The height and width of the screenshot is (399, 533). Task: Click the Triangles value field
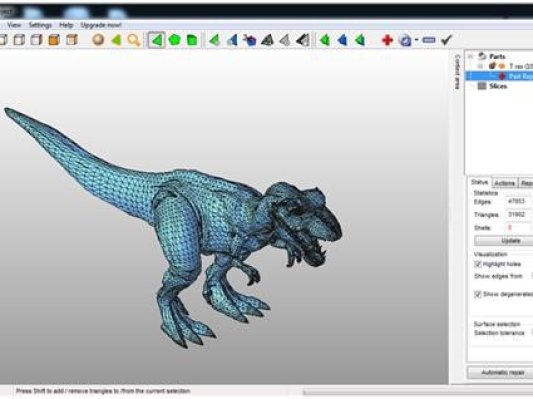click(519, 214)
